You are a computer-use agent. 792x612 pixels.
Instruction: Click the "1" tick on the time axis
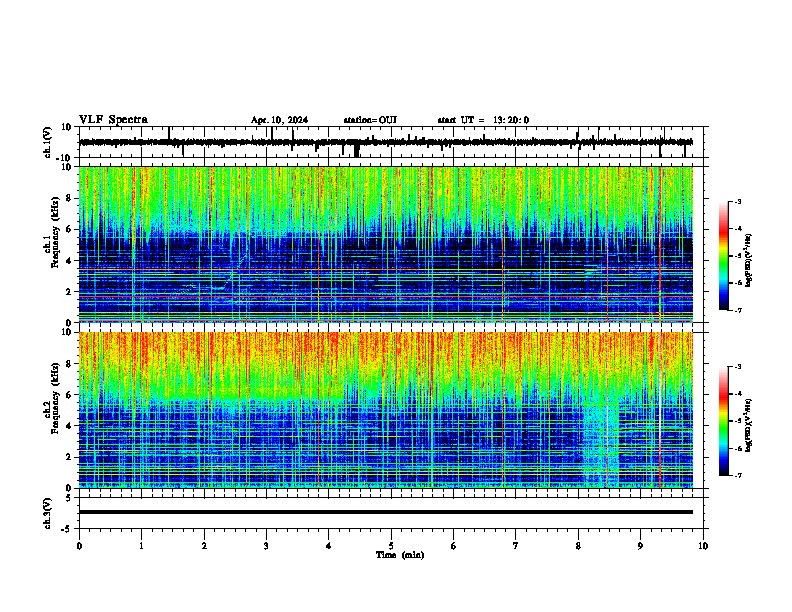click(x=141, y=546)
